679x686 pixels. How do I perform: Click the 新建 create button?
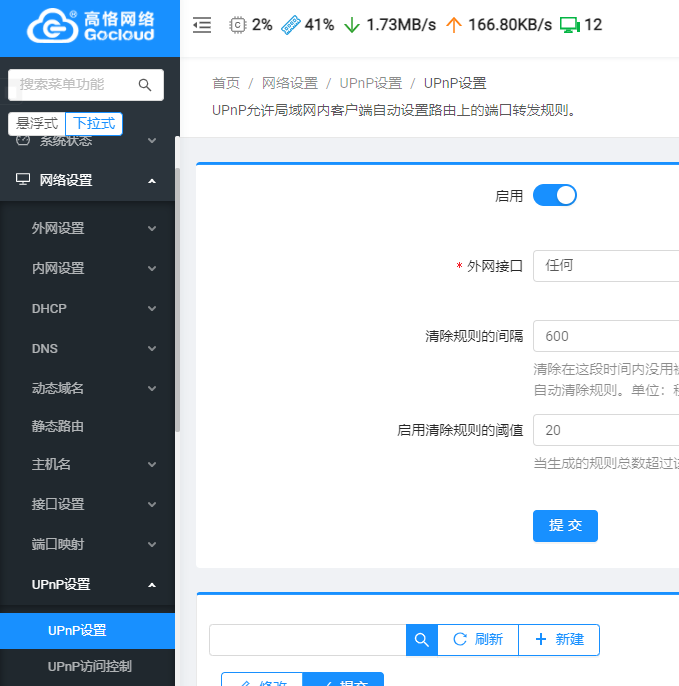coord(559,640)
